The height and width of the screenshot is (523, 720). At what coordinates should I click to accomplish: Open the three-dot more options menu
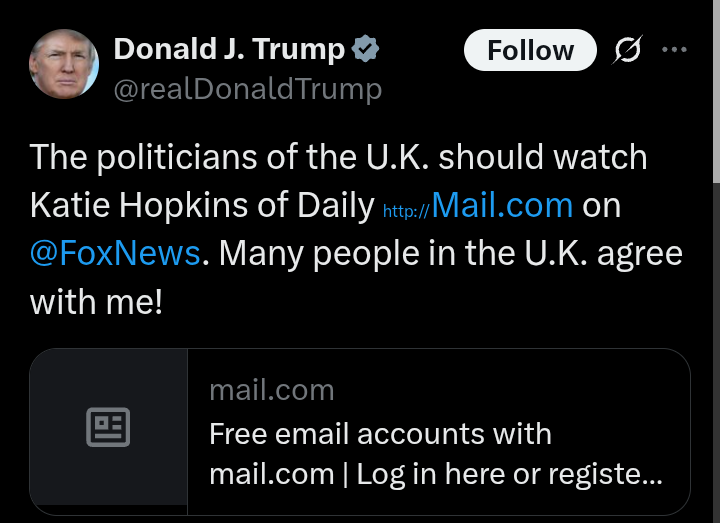pyautogui.click(x=675, y=50)
